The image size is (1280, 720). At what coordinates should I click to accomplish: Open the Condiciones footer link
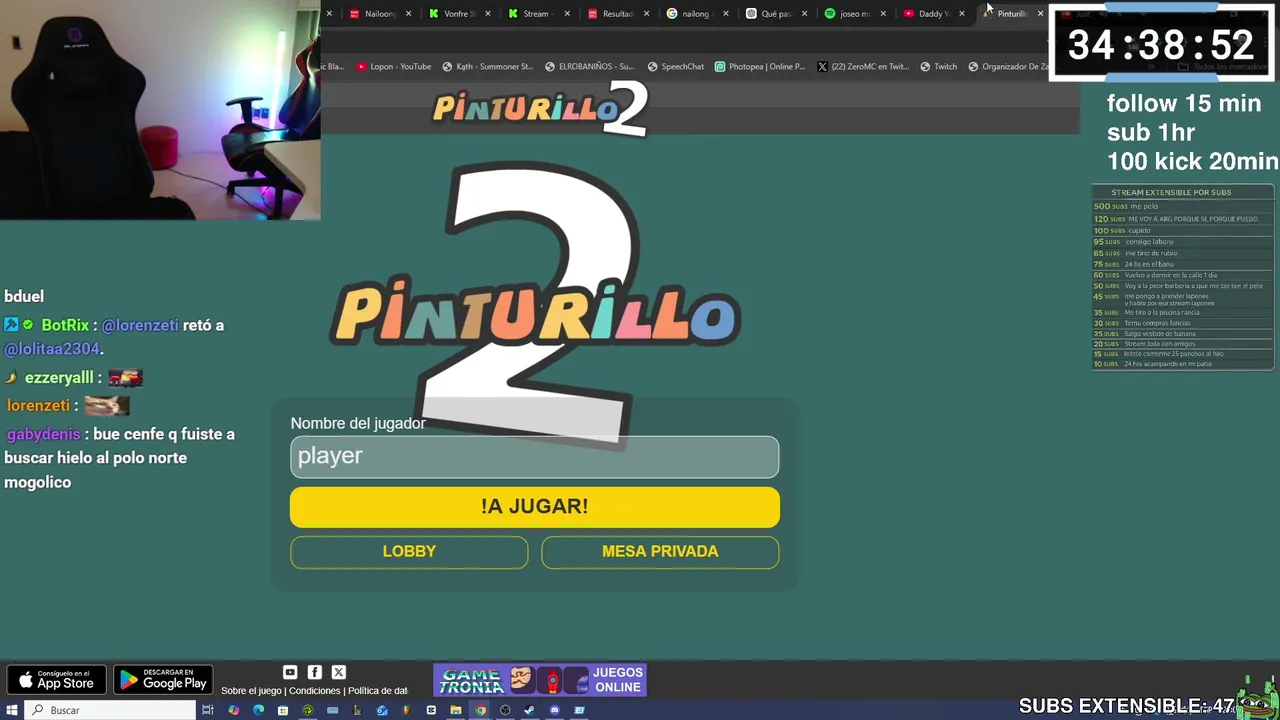point(315,691)
